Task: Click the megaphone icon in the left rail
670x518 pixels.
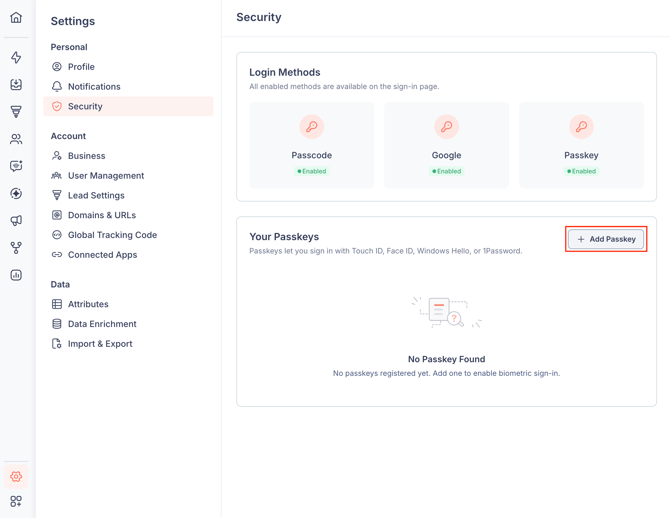Action: pyautogui.click(x=16, y=221)
